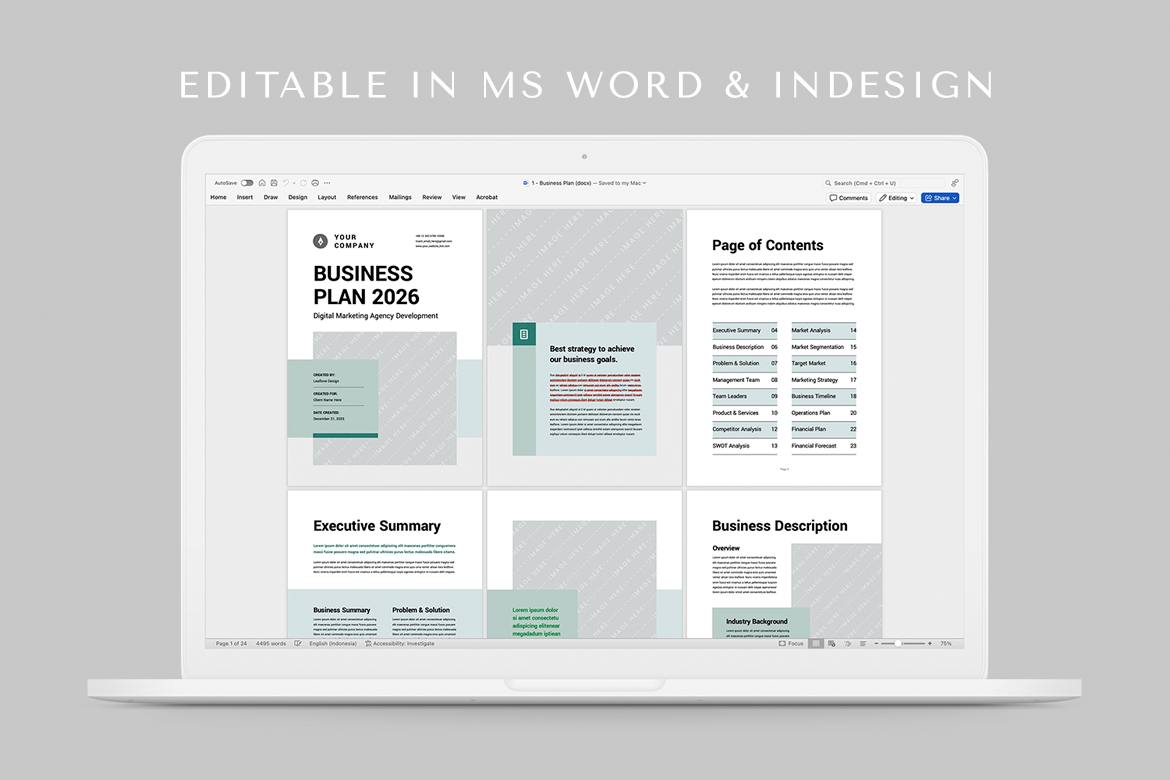The height and width of the screenshot is (780, 1170).
Task: Click Accessibility: Investigate in the status bar
Action: point(400,644)
